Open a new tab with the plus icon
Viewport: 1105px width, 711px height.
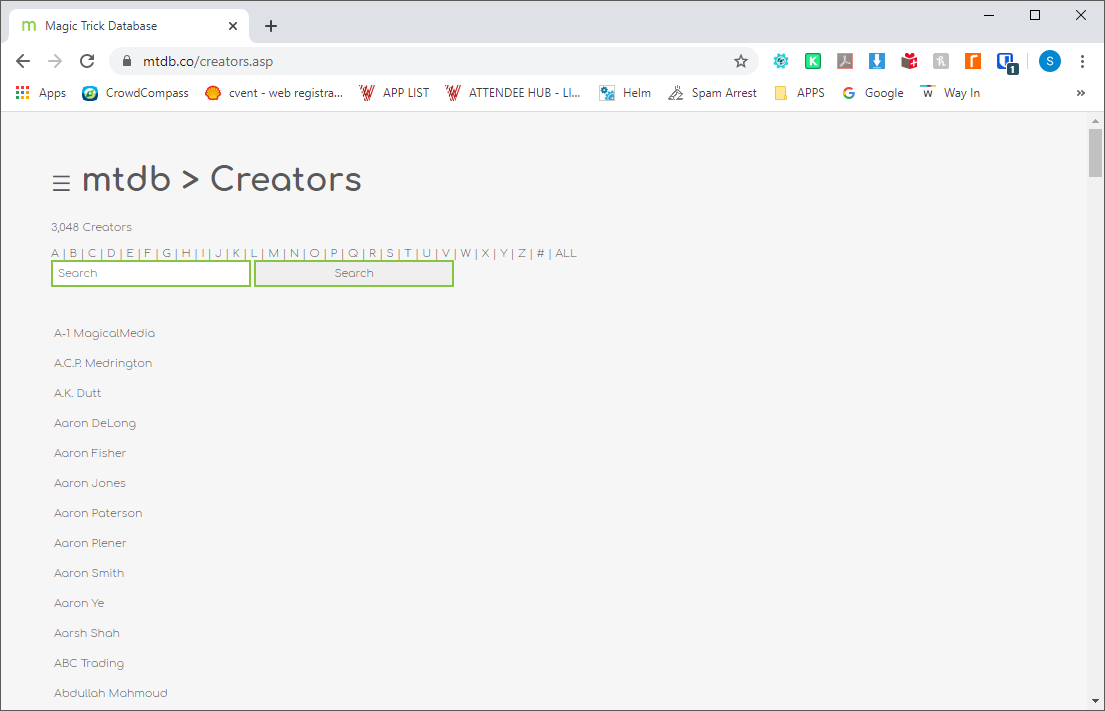(x=271, y=26)
